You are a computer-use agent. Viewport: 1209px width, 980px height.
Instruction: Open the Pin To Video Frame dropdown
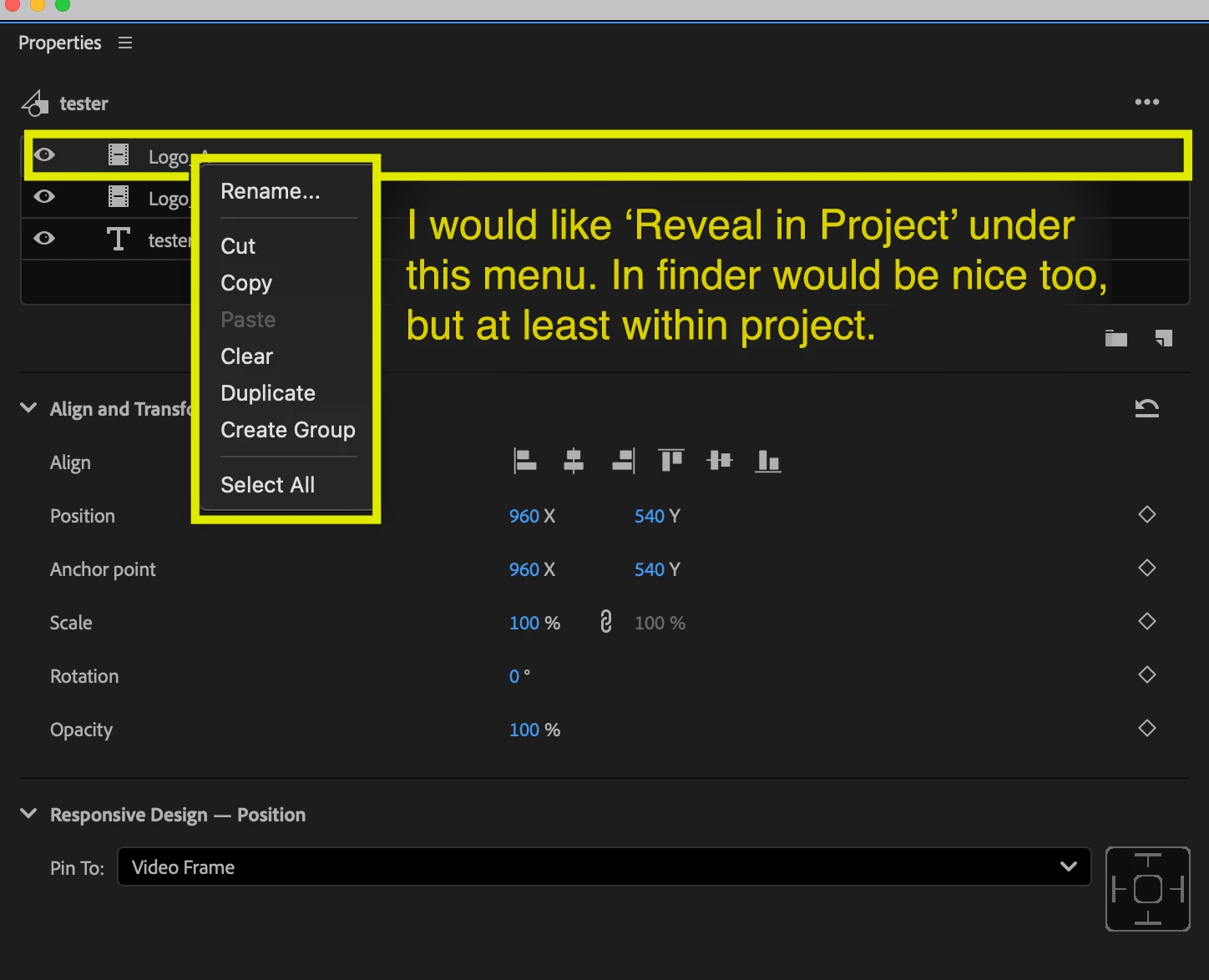coord(604,866)
